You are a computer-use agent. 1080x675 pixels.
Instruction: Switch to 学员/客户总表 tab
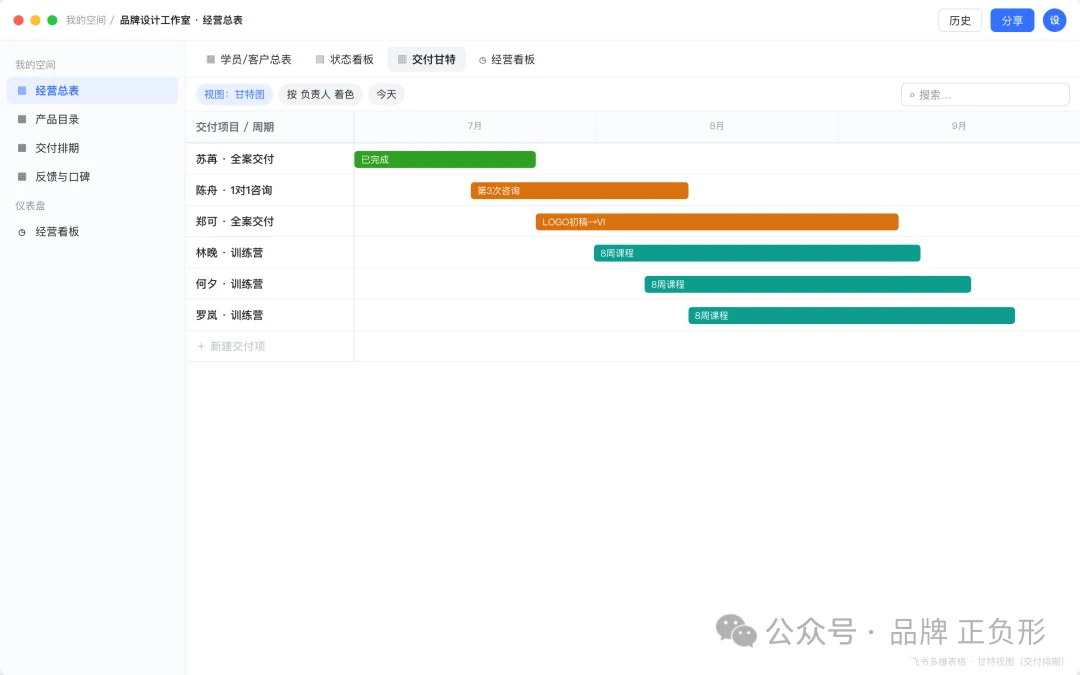click(249, 59)
